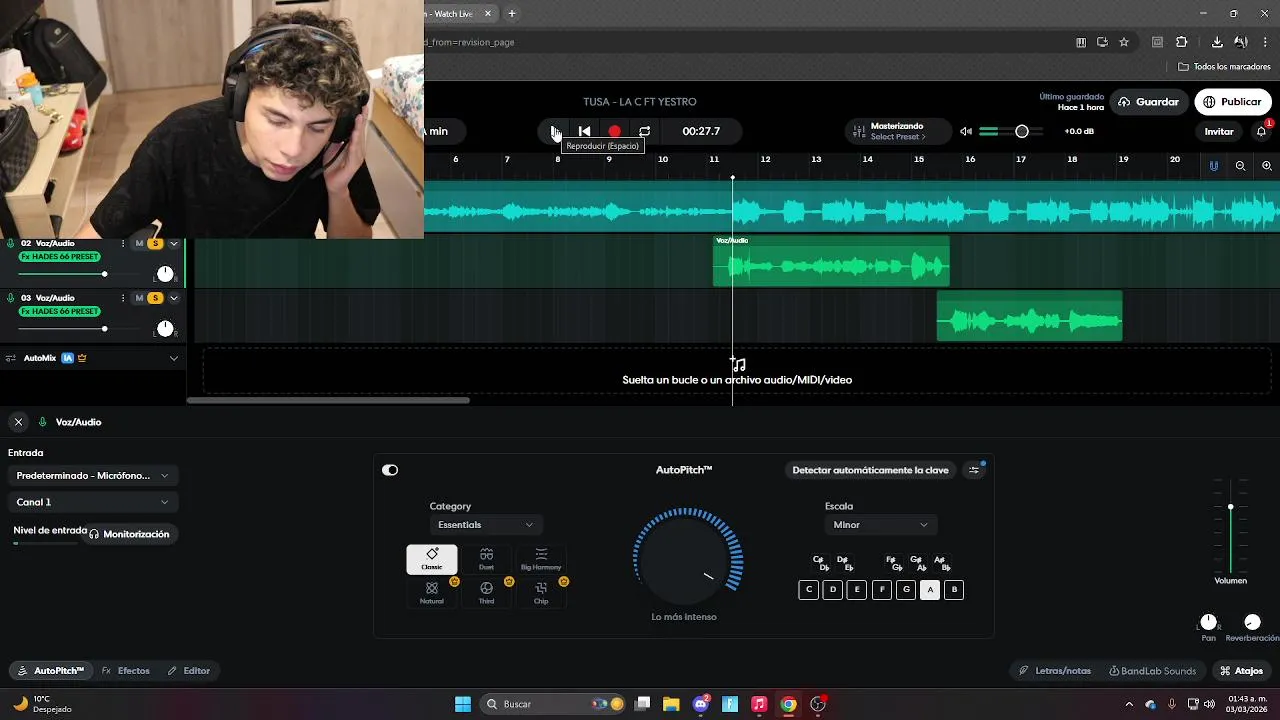
Task: Click Detectar automáticamente la clave
Action: 870,470
